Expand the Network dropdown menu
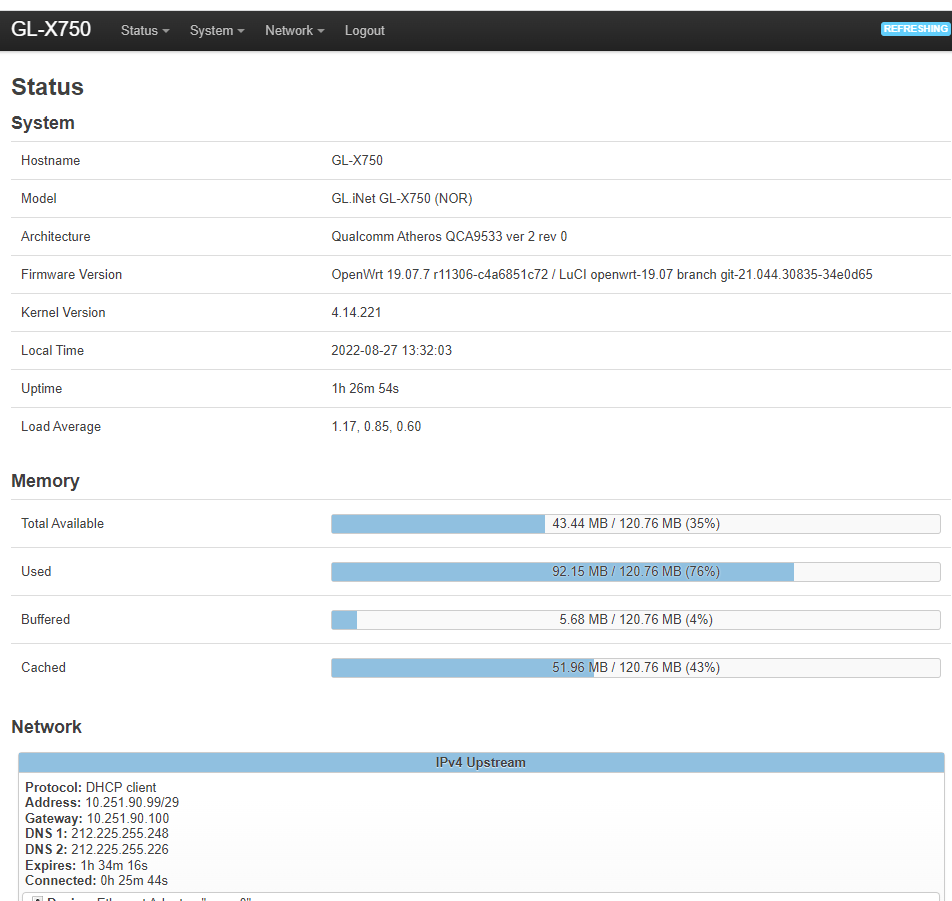The image size is (952, 901). tap(293, 30)
